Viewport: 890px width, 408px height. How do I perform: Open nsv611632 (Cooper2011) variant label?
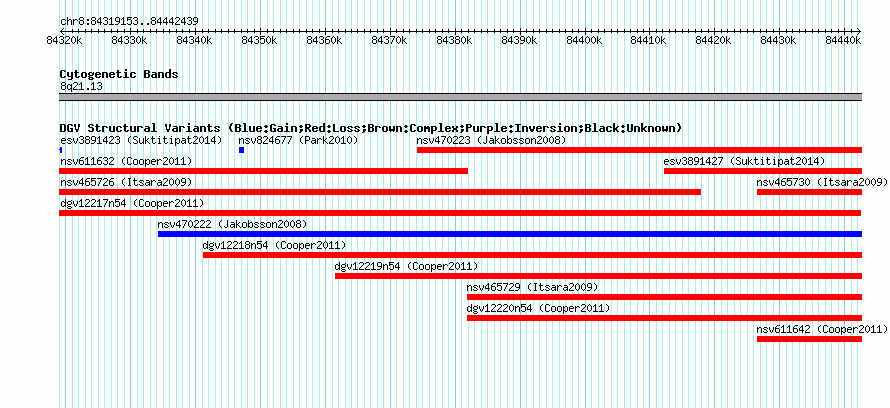[x=126, y=161]
